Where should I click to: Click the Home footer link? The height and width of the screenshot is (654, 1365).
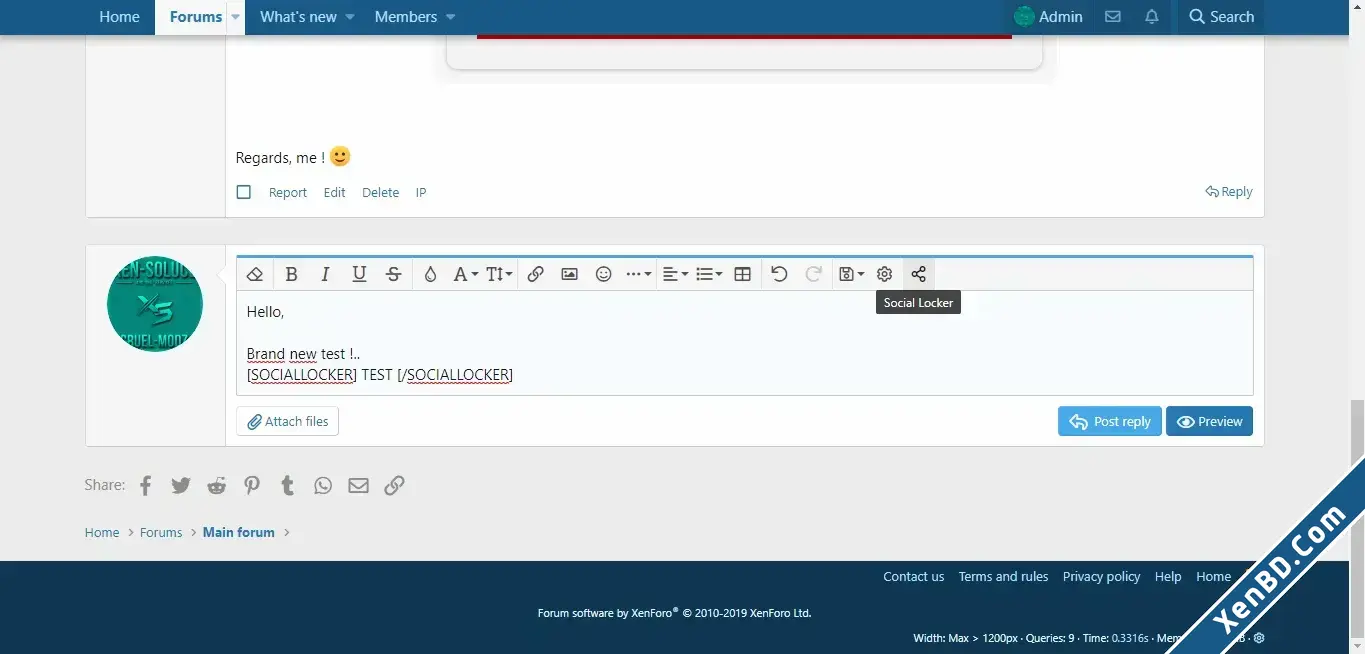1213,577
